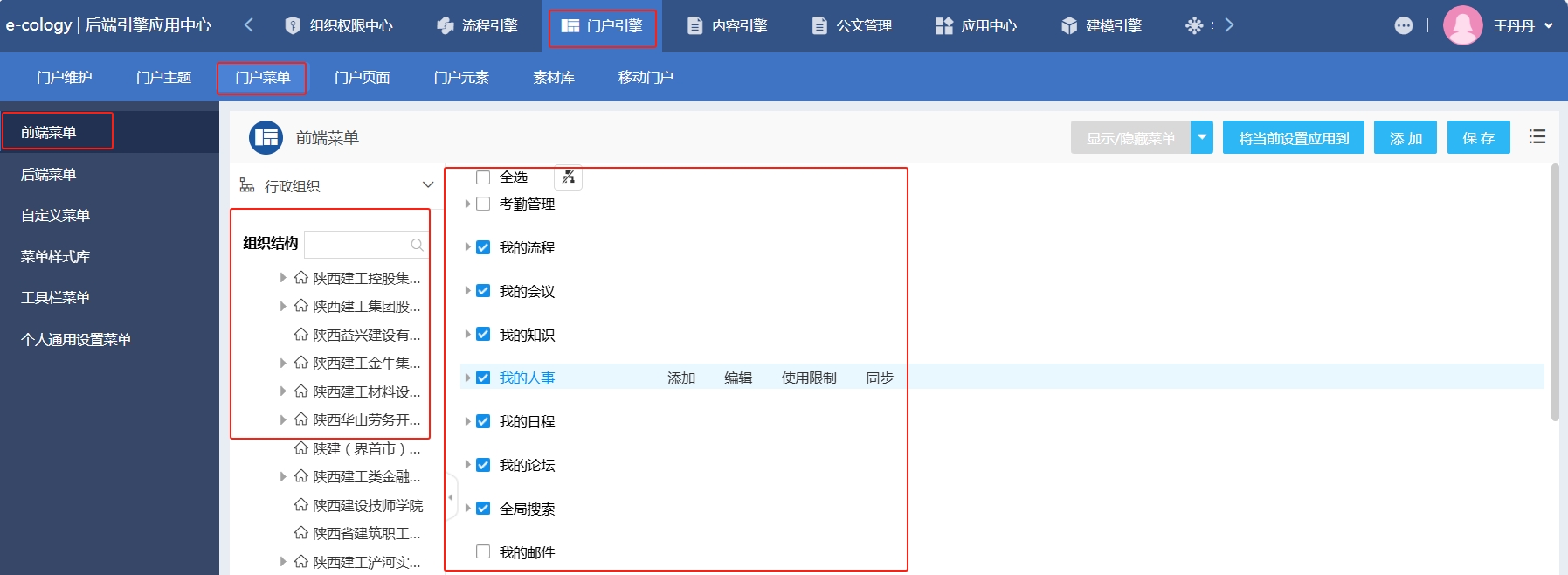
Task: Expand 陕西建工集团股 tree node
Action: tap(282, 306)
